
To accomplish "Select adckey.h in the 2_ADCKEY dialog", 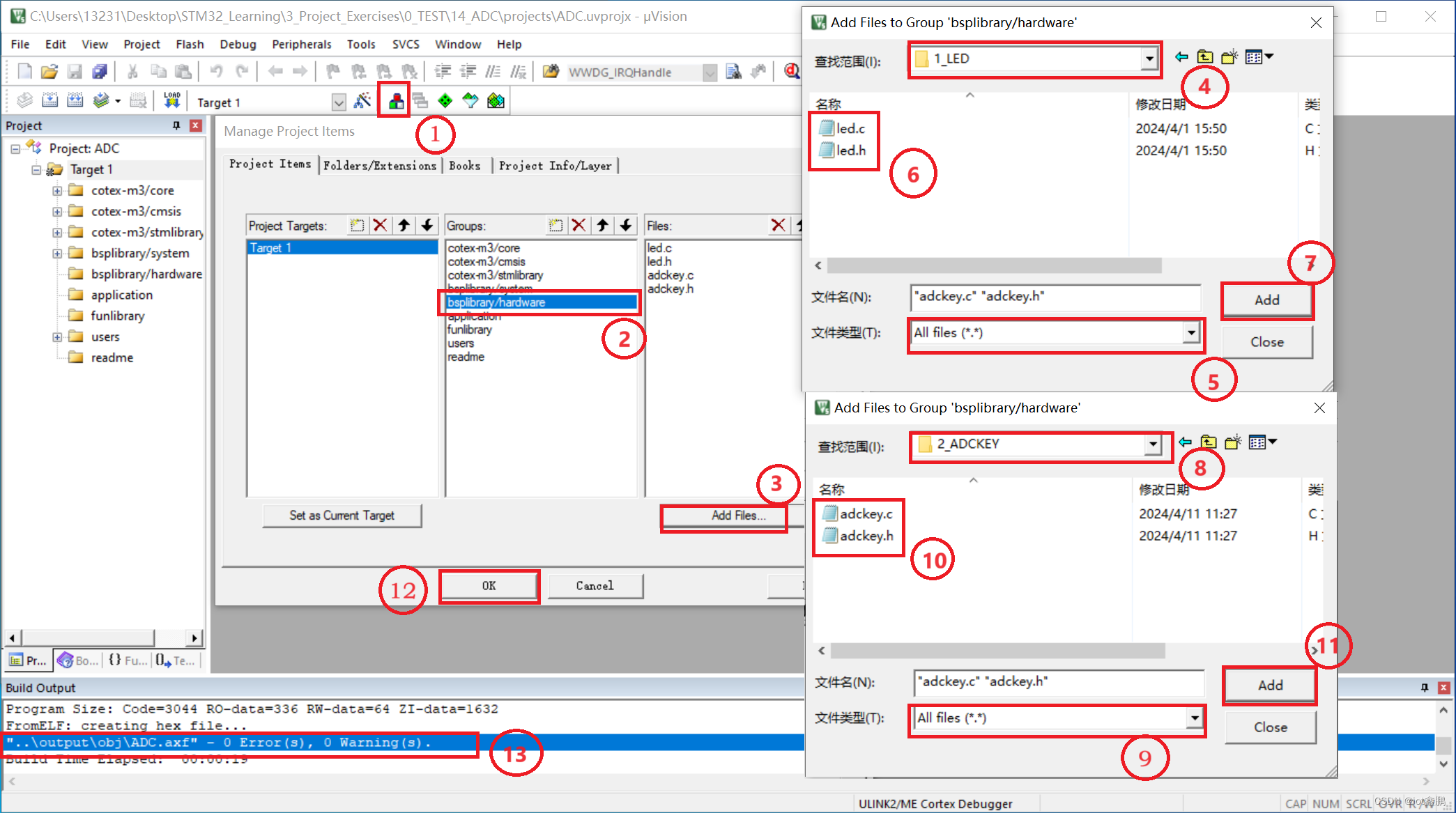I will [859, 536].
